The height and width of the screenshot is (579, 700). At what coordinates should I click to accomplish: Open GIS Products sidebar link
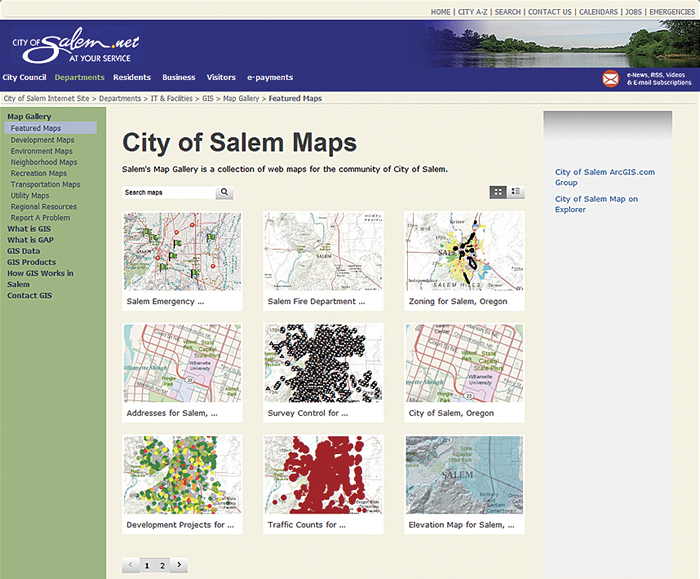[31, 262]
